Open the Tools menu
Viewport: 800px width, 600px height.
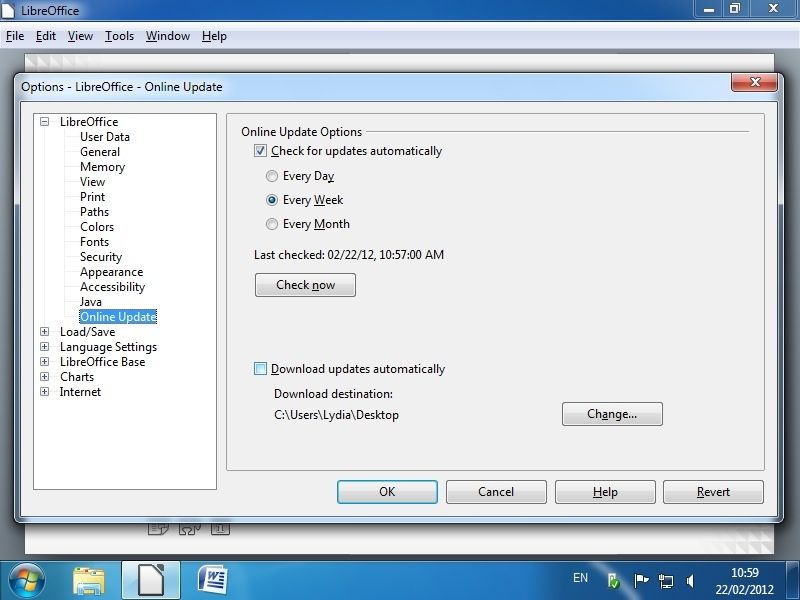tap(119, 36)
